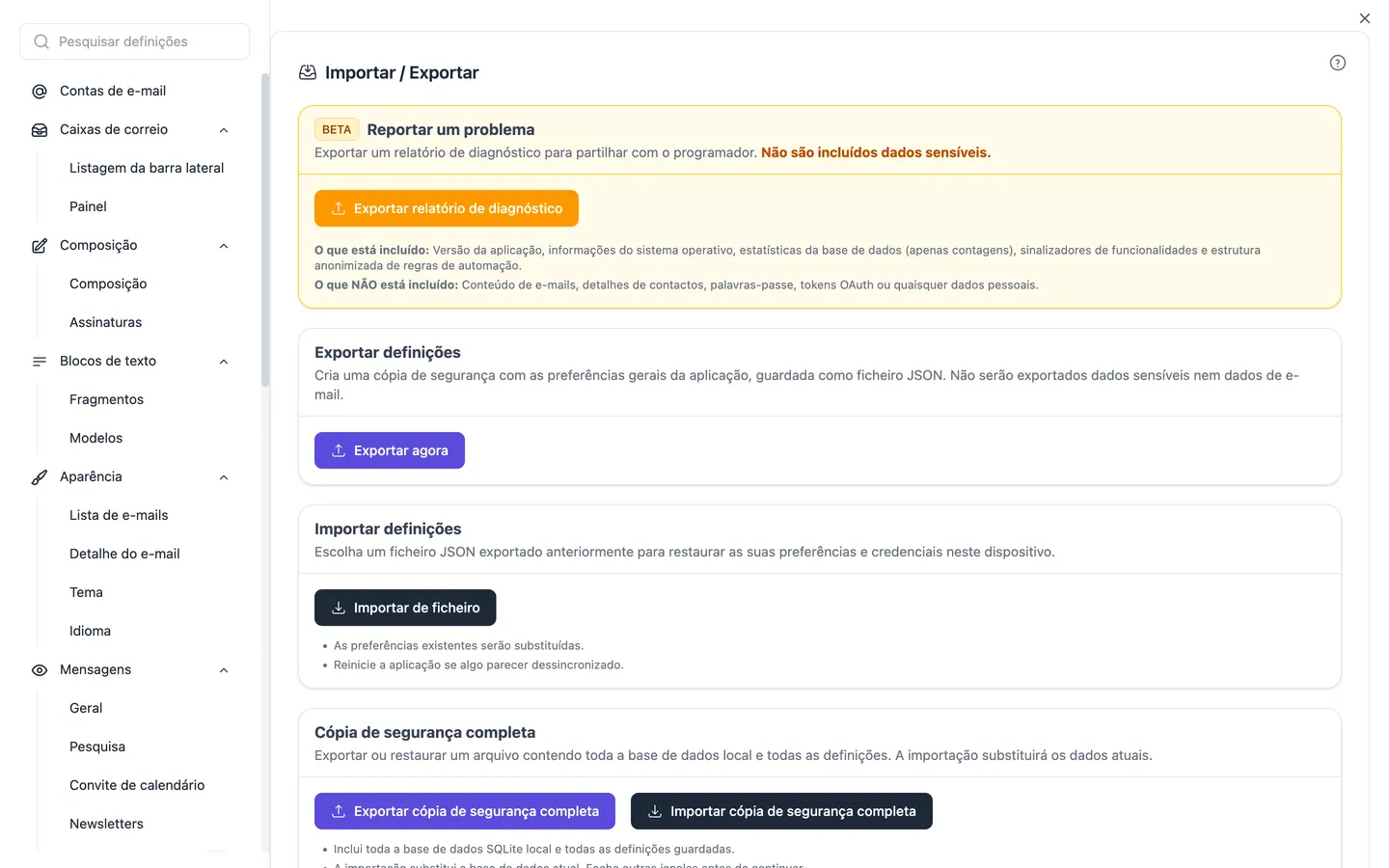
Task: Click the help question mark icon
Action: pyautogui.click(x=1338, y=63)
